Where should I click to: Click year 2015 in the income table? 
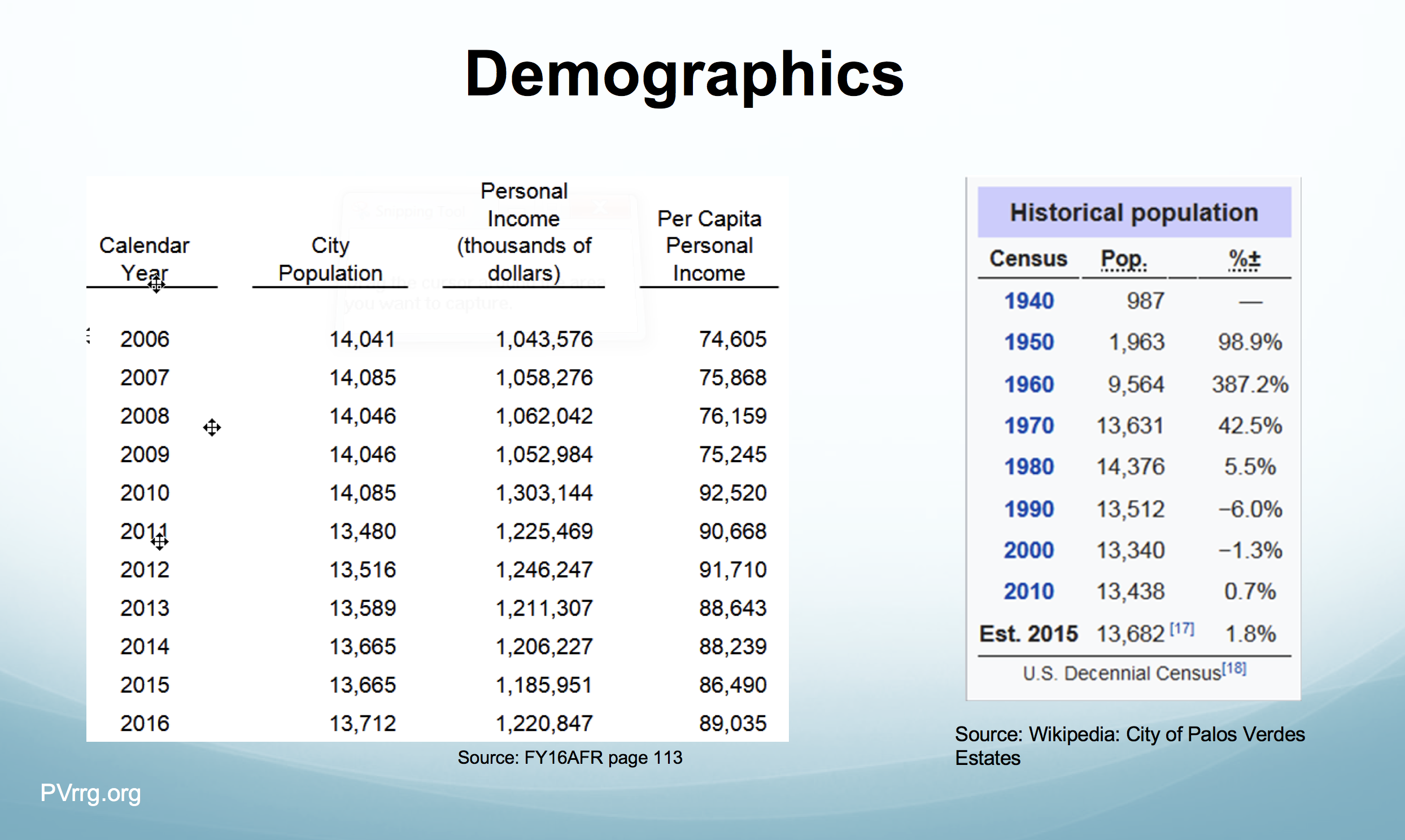pyautogui.click(x=145, y=685)
